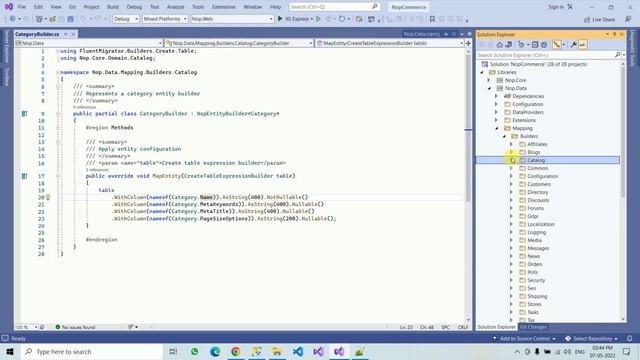Collapse the namespace block at line 4
This screenshot has width=640, height=360.
[58, 72]
